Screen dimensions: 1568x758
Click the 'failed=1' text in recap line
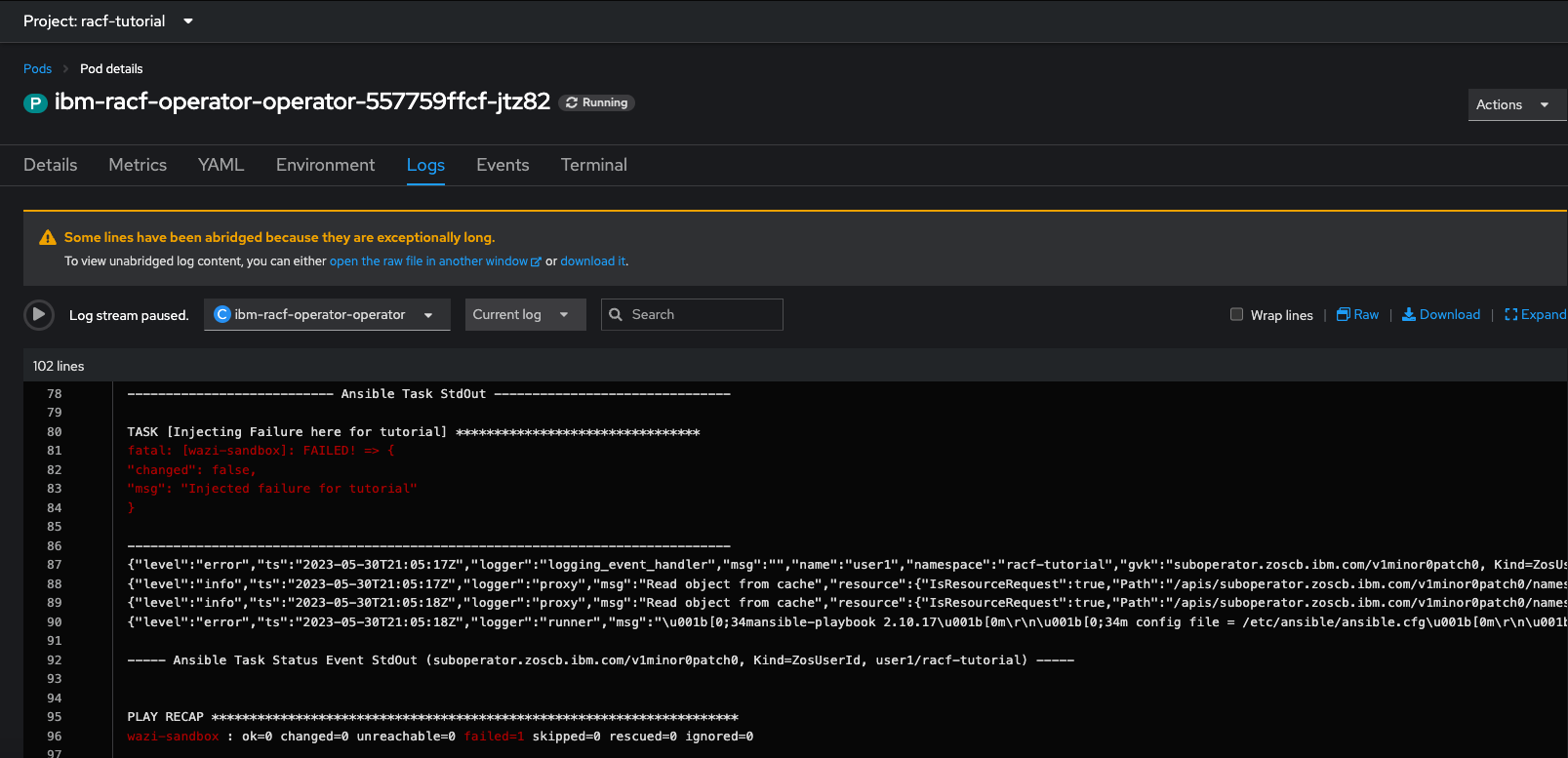[x=494, y=737]
